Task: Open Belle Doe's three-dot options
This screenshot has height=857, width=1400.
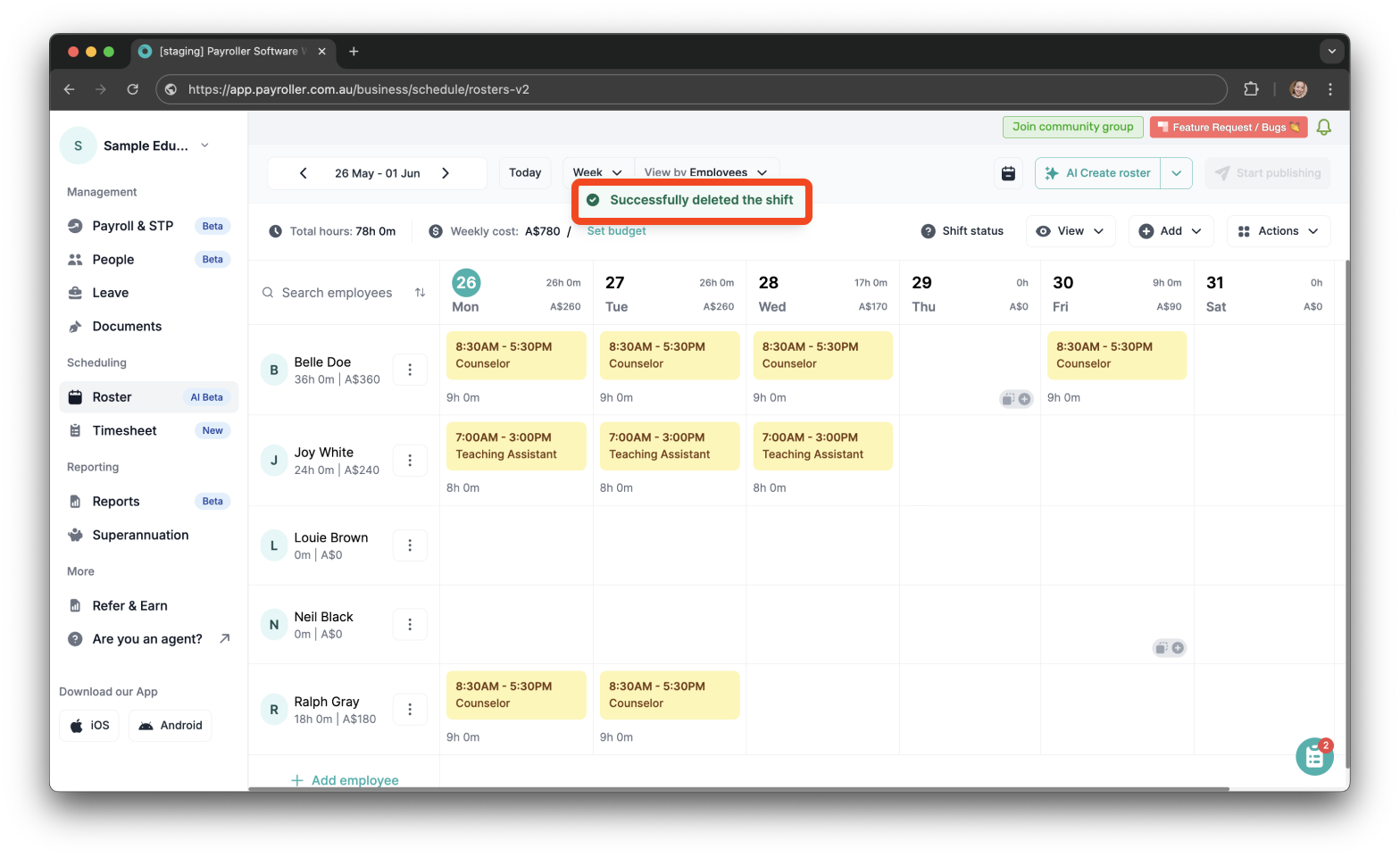Action: point(410,370)
